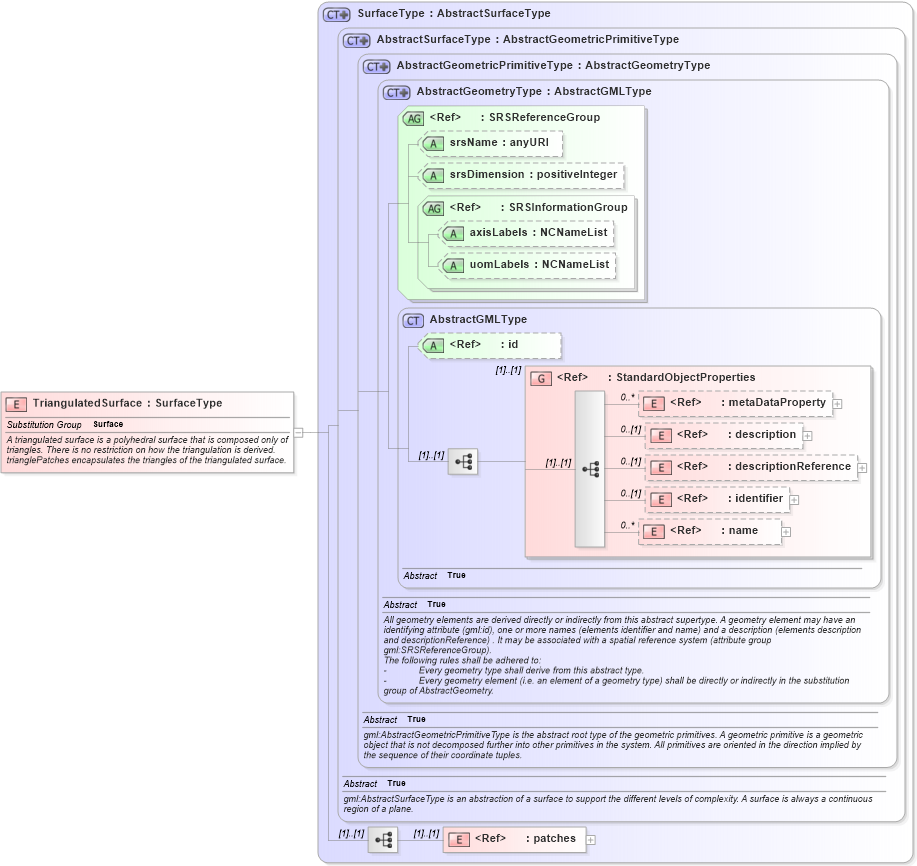The height and width of the screenshot is (866, 917).
Task: Select the 'SurfaceType : AbstractSurfaceType' header
Action: pos(454,13)
